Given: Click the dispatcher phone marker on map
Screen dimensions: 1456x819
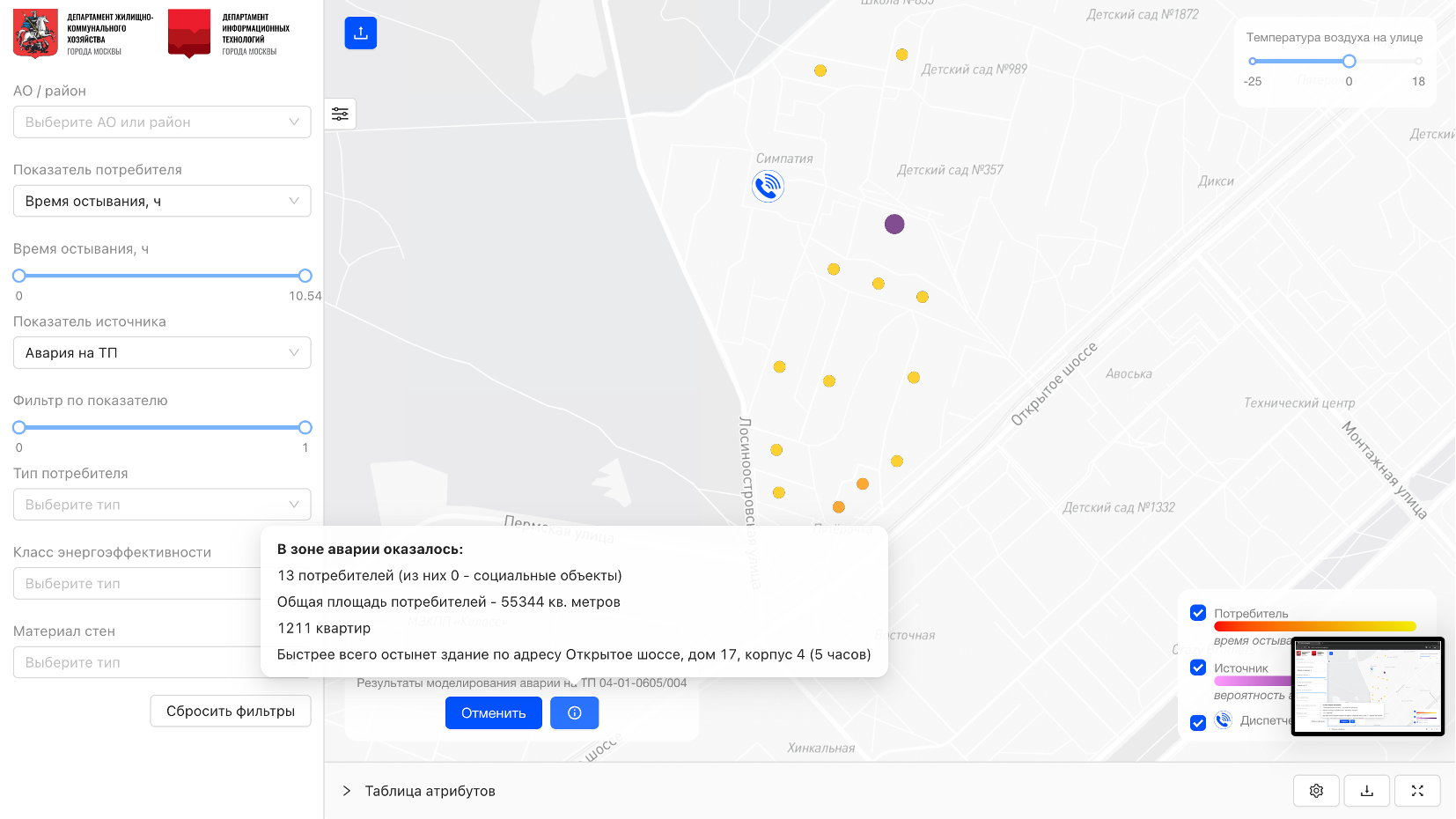Looking at the screenshot, I should tap(768, 186).
